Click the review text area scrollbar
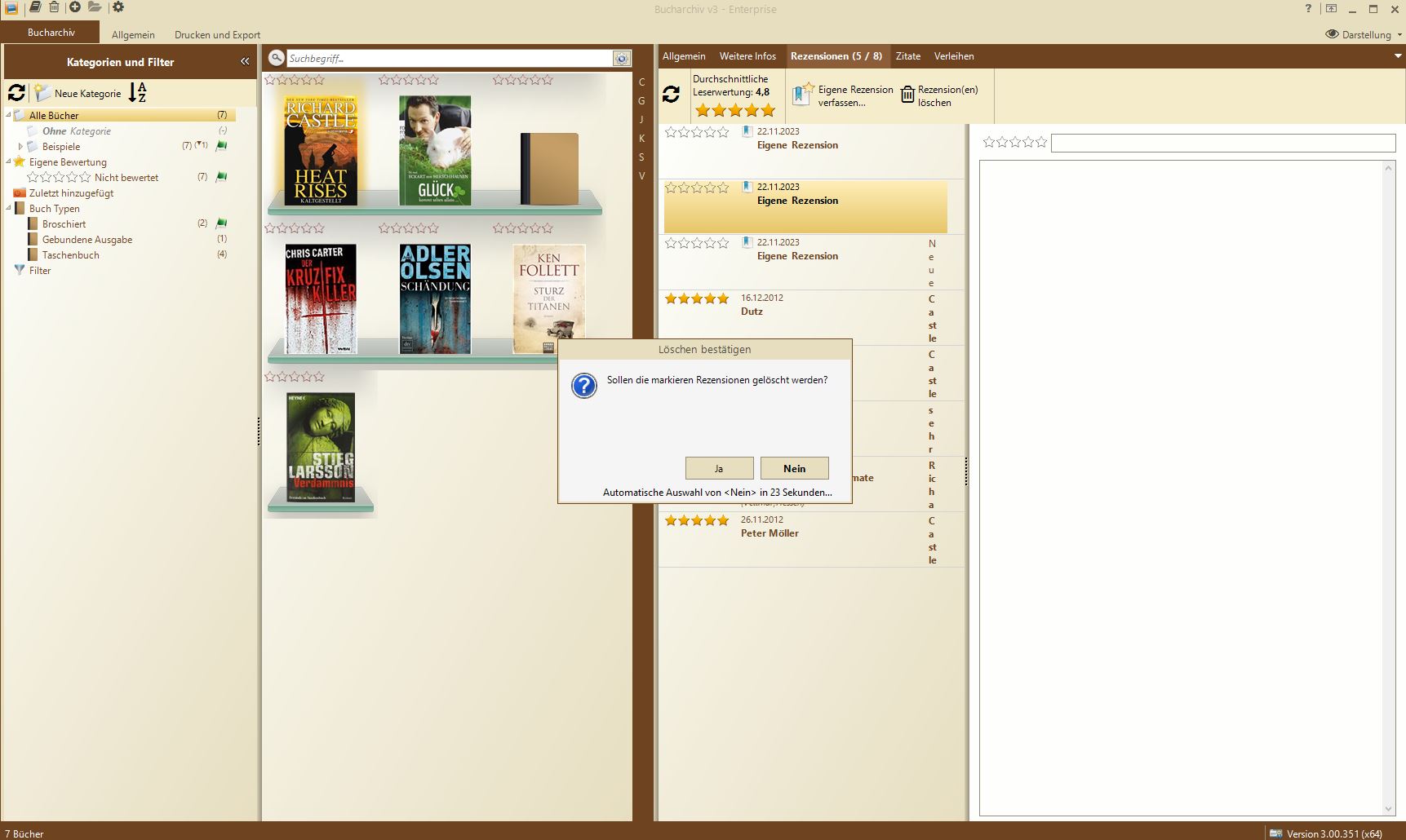 1389,488
